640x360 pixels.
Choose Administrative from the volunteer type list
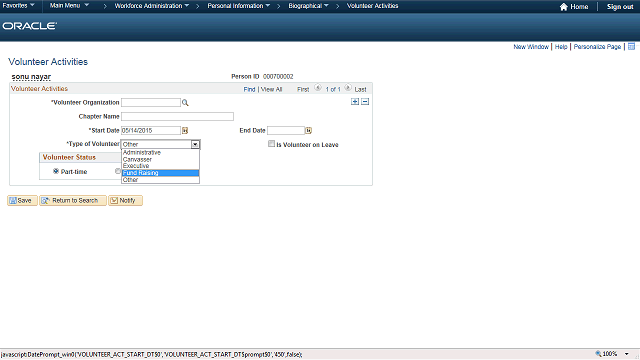[160, 153]
